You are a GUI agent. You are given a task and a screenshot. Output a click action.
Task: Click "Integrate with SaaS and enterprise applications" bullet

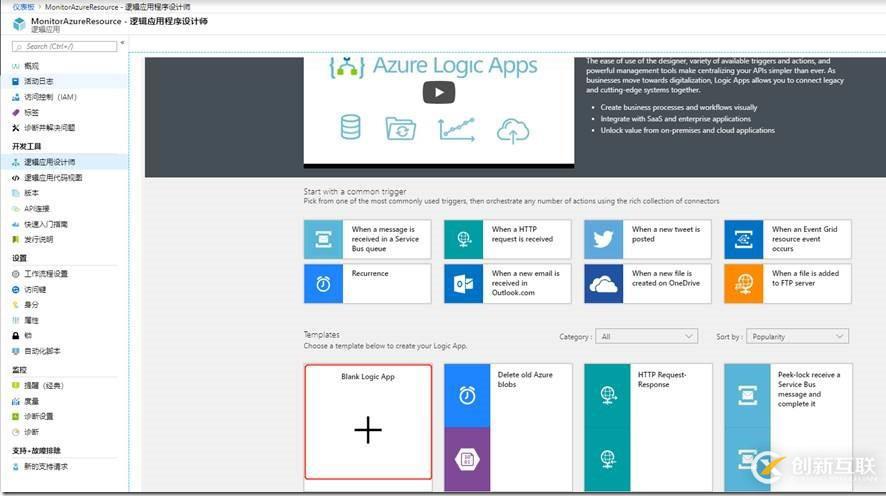point(675,119)
